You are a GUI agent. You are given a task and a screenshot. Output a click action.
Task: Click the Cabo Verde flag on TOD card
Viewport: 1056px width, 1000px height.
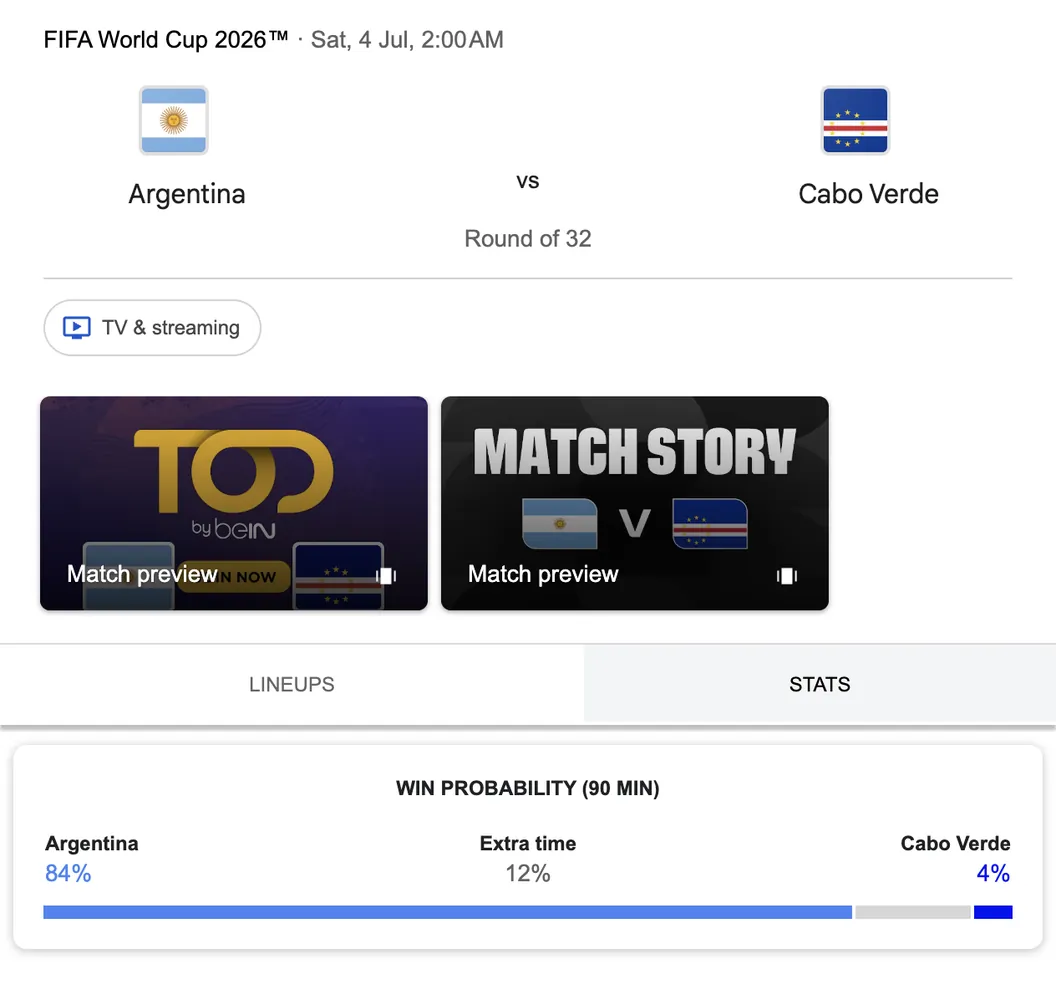338,576
